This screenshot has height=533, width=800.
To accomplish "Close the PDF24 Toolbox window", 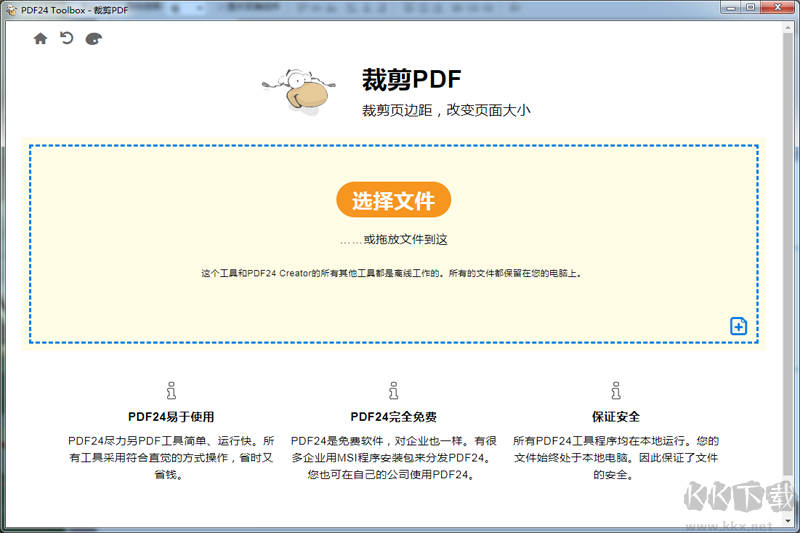I will (778, 8).
